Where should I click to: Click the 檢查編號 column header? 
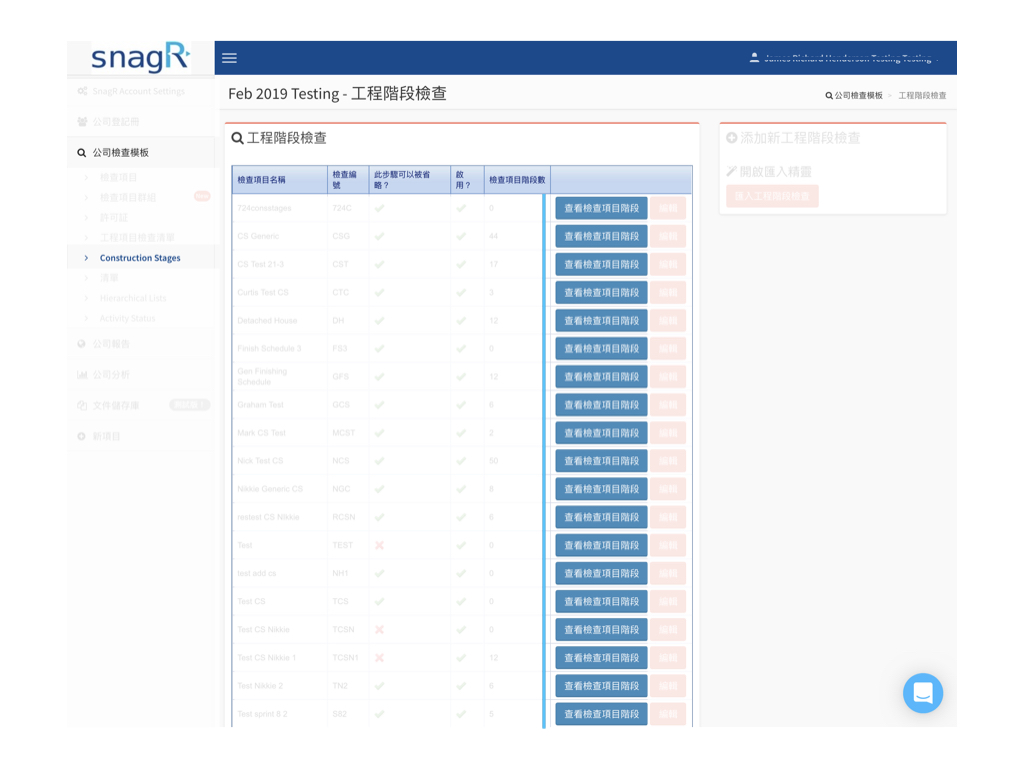348,180
